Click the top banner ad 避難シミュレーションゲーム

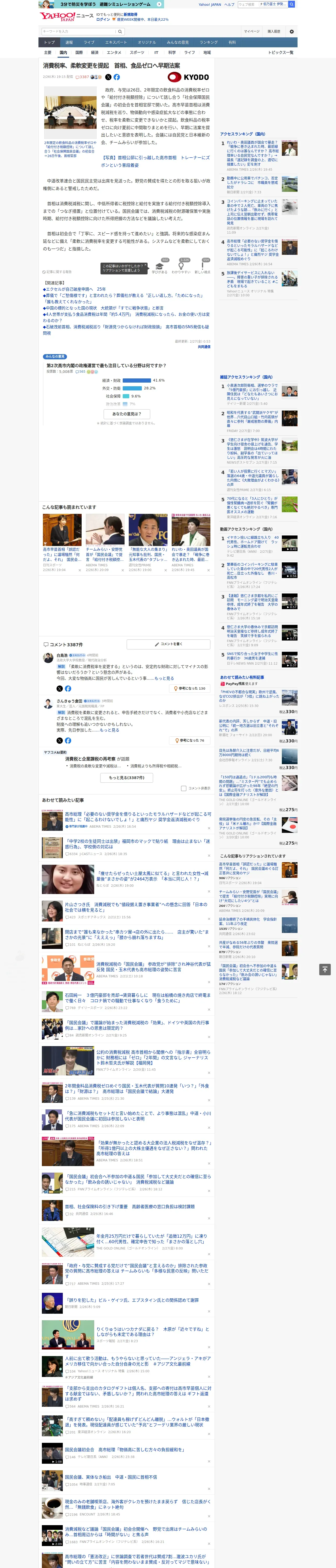coord(101,4)
